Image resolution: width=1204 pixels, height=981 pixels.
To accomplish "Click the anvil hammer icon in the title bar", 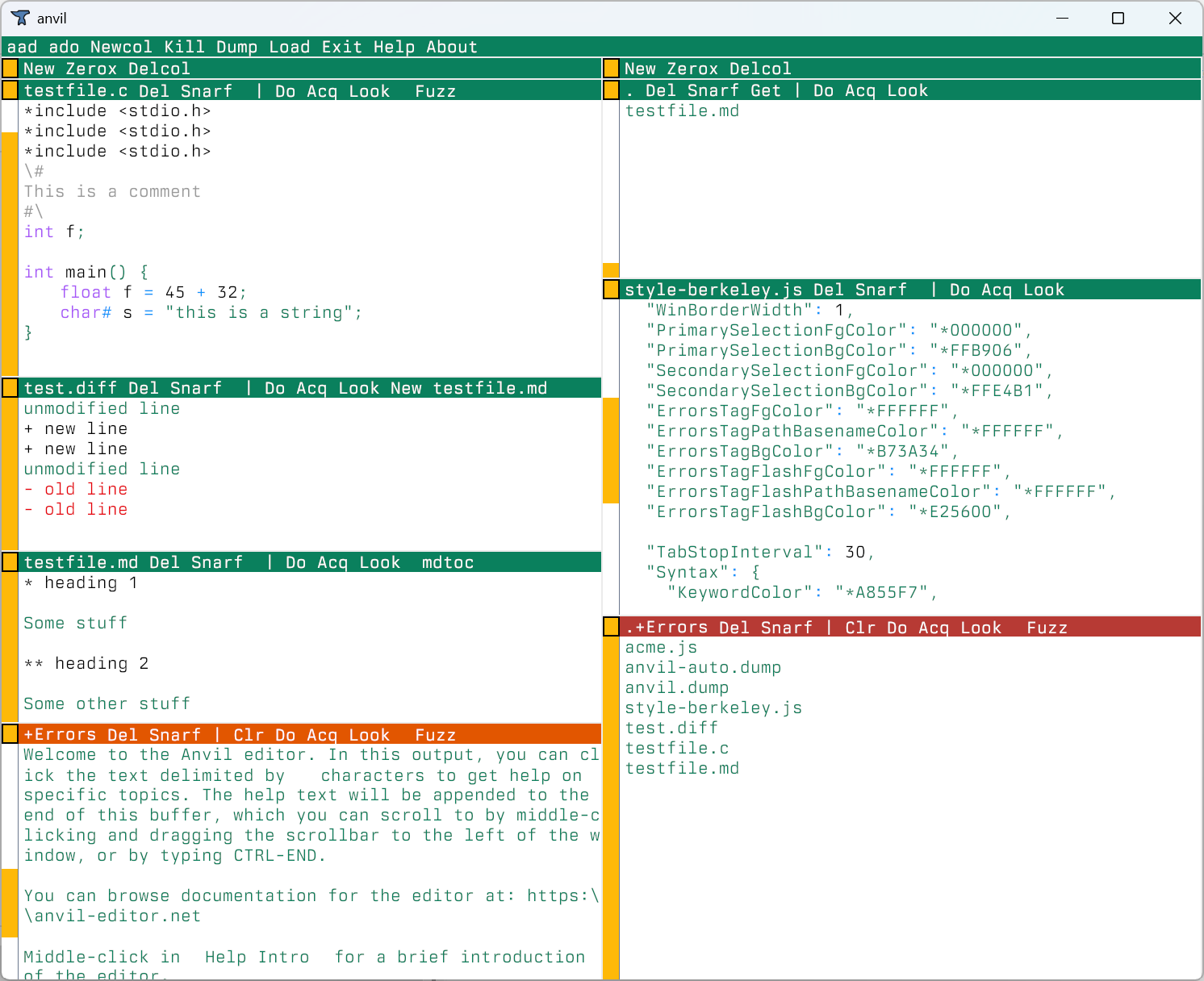I will [x=20, y=18].
